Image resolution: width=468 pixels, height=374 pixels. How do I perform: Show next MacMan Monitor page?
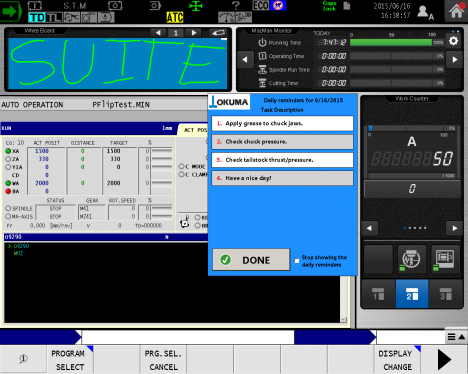click(455, 60)
